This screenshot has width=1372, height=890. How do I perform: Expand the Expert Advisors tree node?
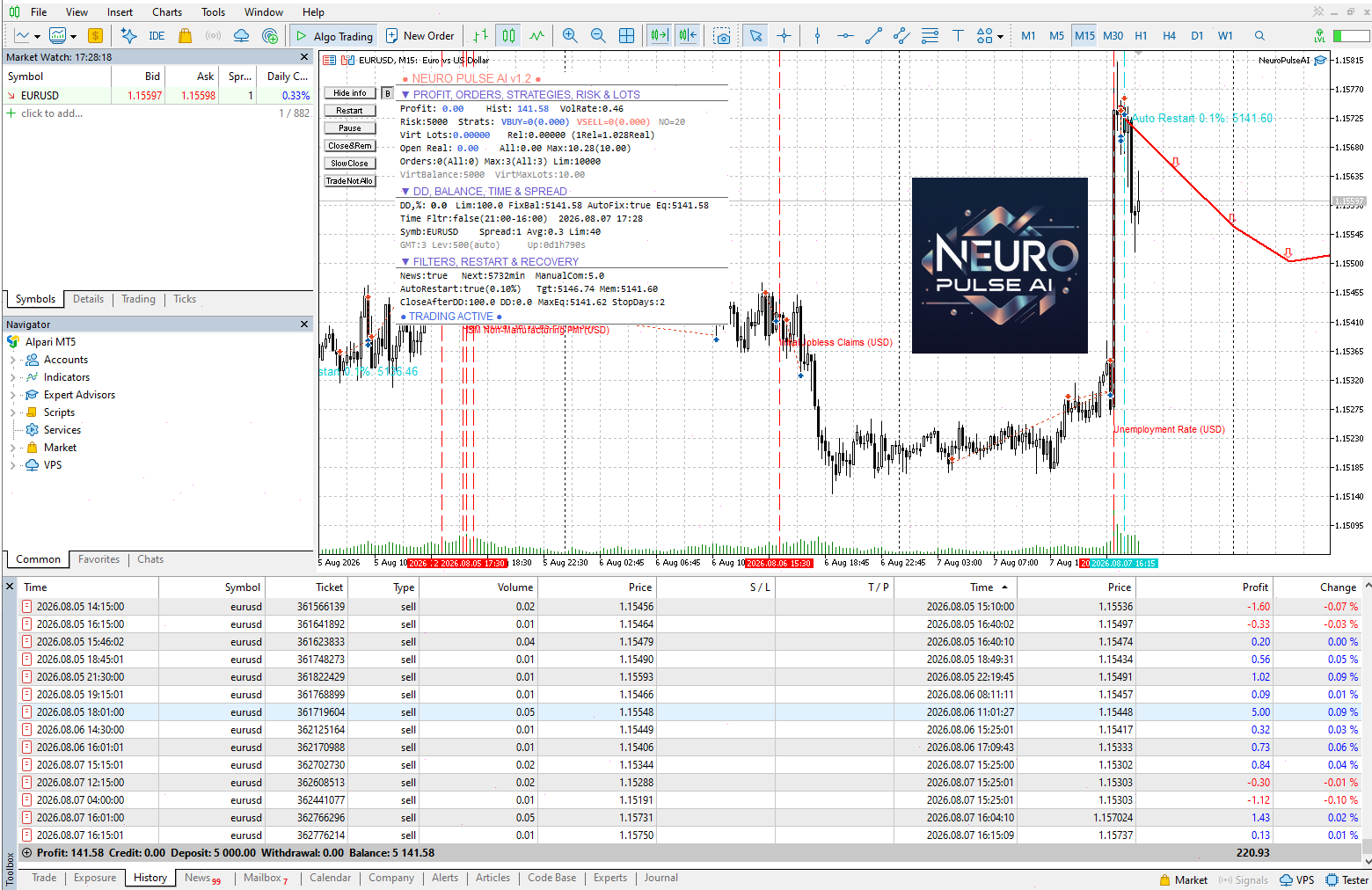tap(12, 395)
